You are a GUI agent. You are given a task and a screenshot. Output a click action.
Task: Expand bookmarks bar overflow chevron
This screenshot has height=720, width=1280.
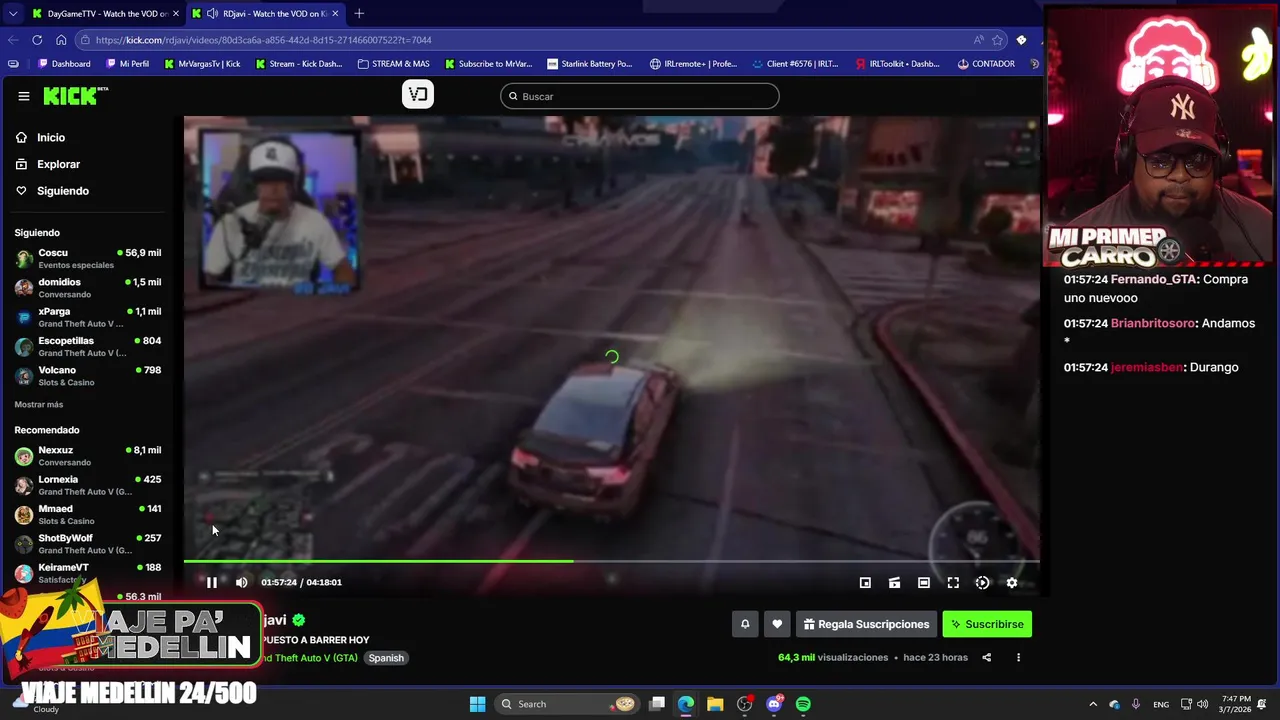coord(1034,64)
